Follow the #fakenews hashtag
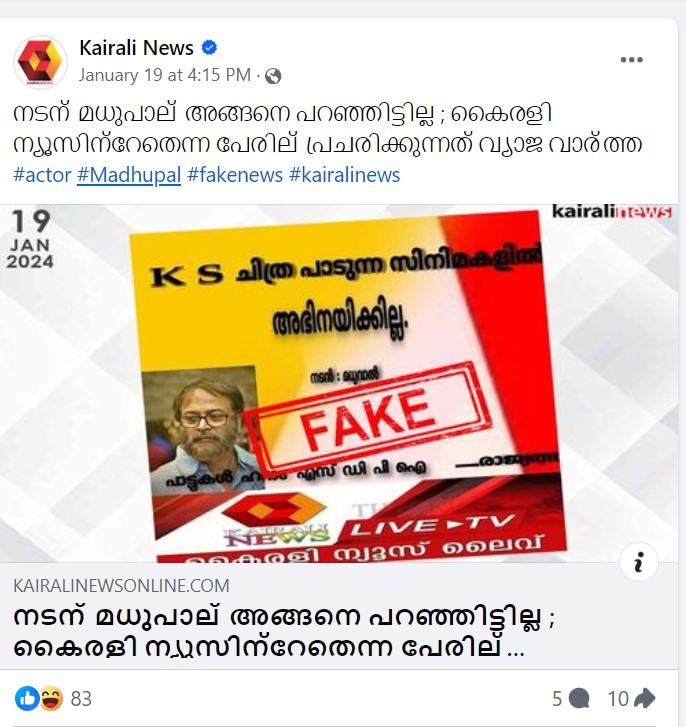The width and height of the screenshot is (686, 727). pos(235,175)
